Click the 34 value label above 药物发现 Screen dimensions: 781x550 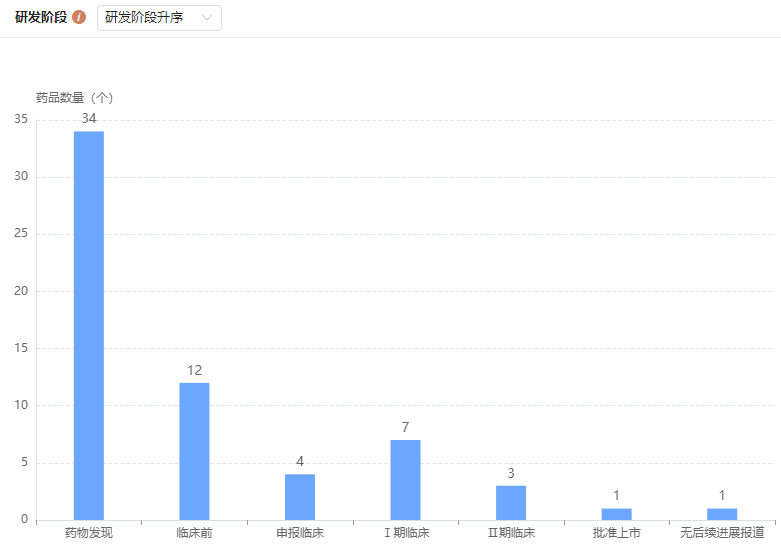[x=89, y=119]
